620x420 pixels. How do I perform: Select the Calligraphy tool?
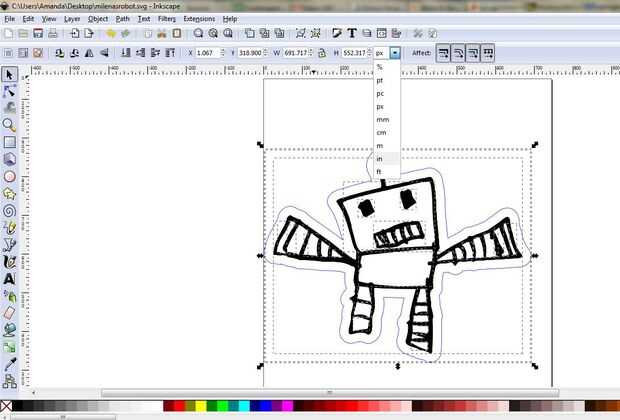point(9,261)
